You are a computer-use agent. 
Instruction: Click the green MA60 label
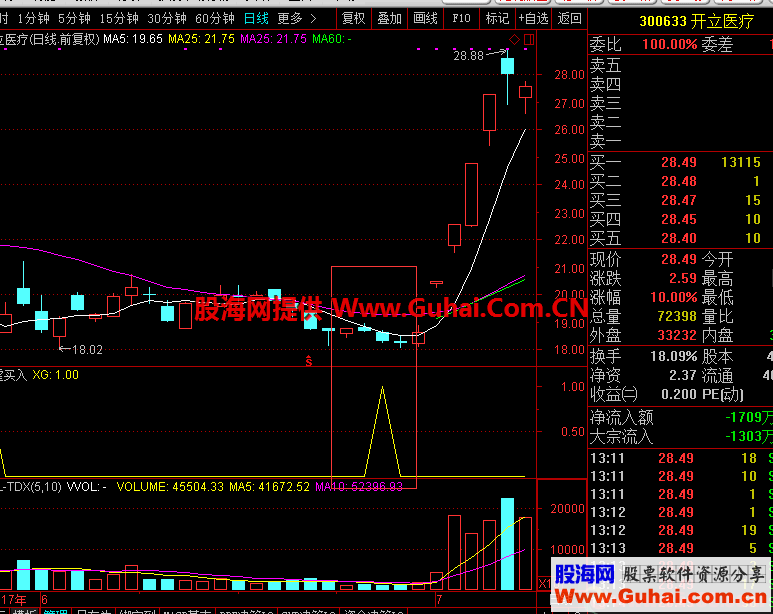click(332, 39)
